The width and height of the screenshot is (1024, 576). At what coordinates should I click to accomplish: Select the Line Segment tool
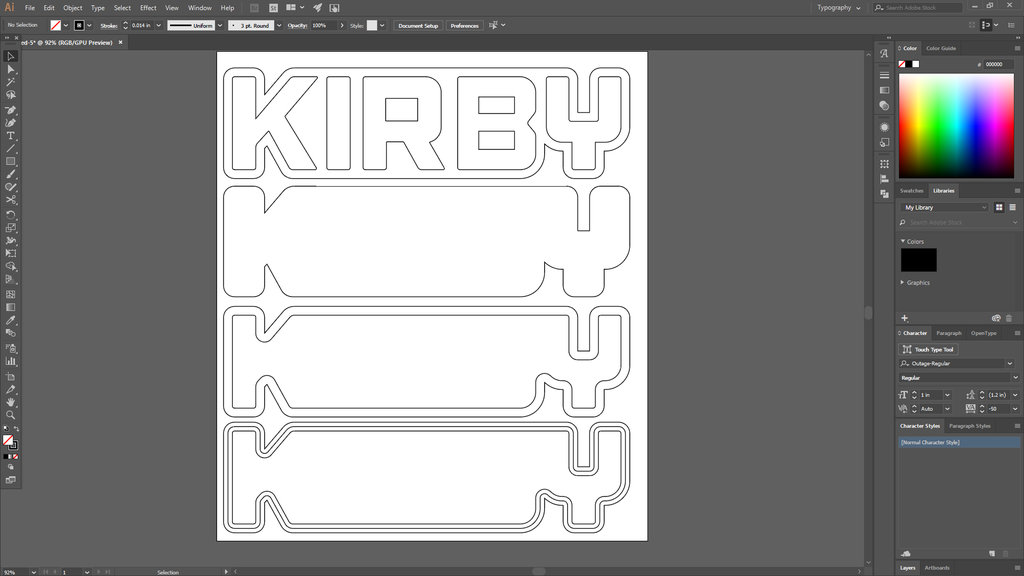click(11, 148)
